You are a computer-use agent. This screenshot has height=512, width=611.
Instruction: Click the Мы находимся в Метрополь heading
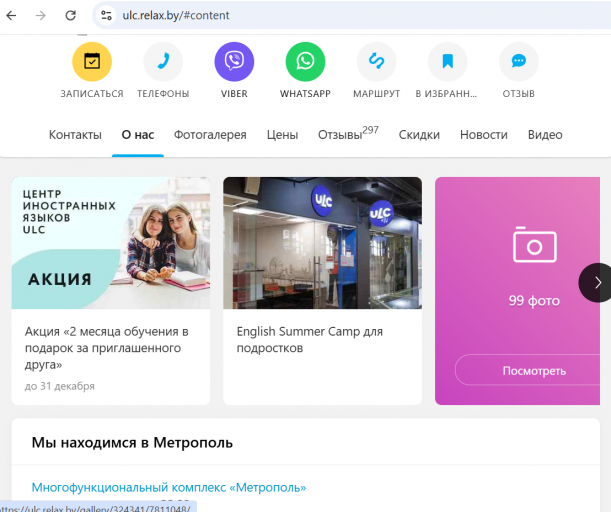tap(132, 443)
